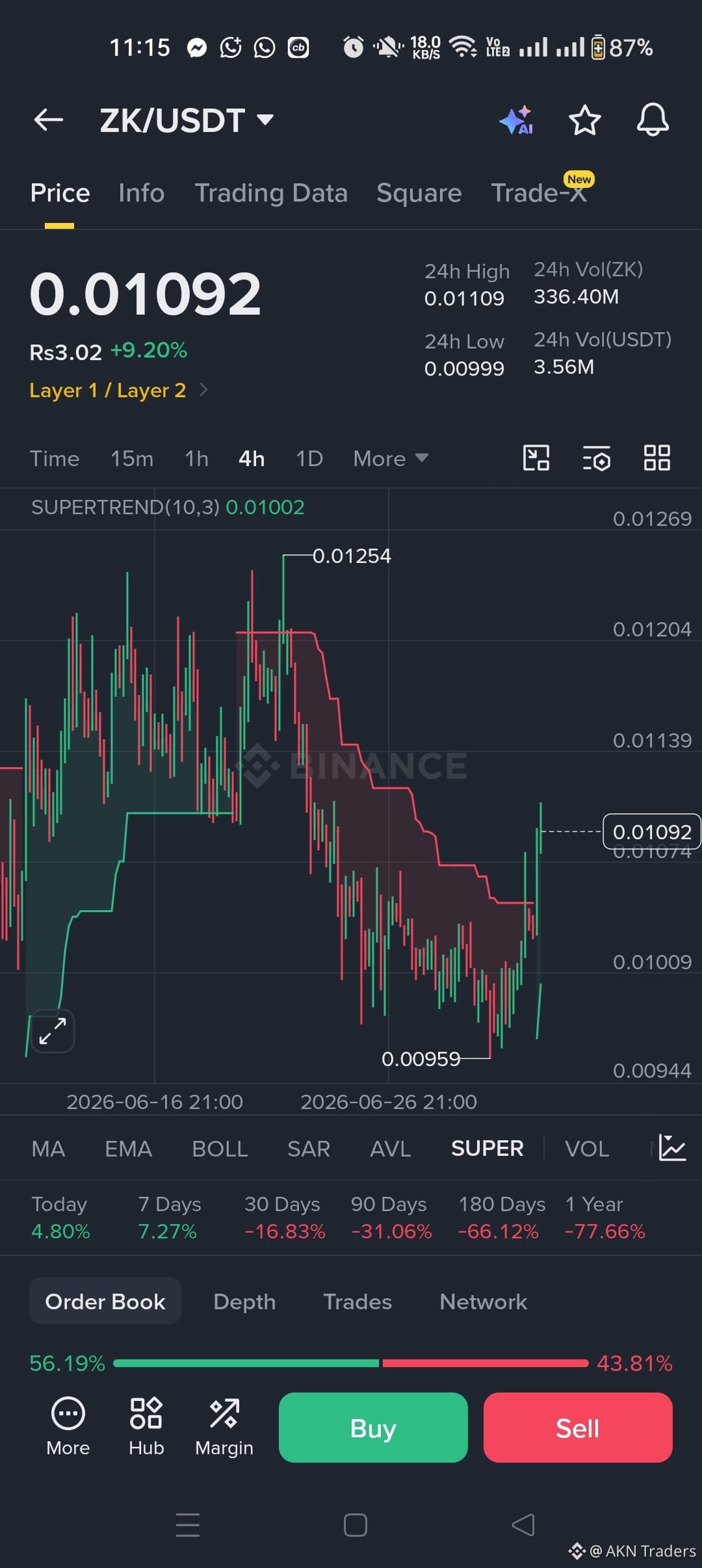Open Margin trading shortcut
The image size is (702, 1568).
click(224, 1427)
